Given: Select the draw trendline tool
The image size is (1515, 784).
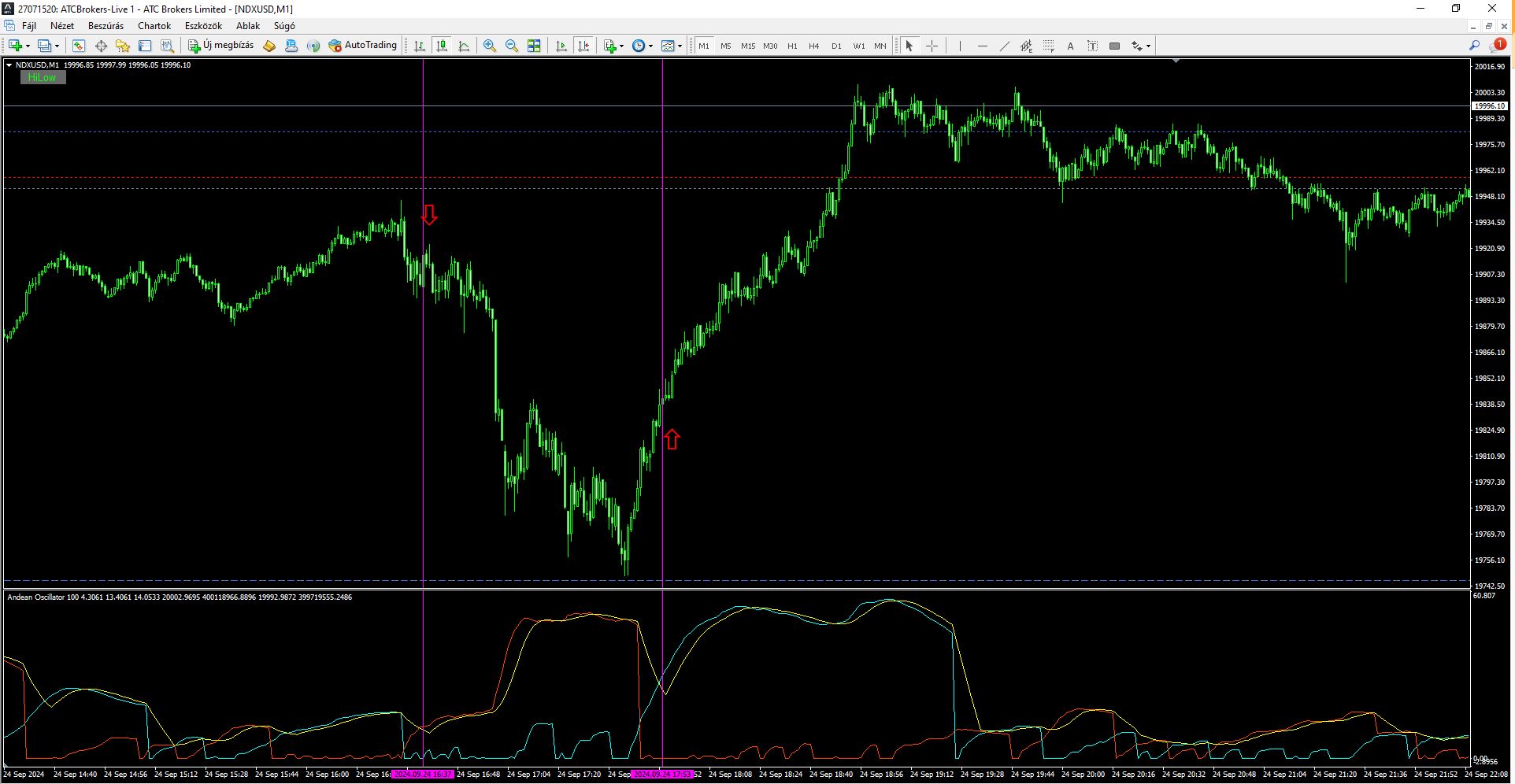Looking at the screenshot, I should (1004, 46).
